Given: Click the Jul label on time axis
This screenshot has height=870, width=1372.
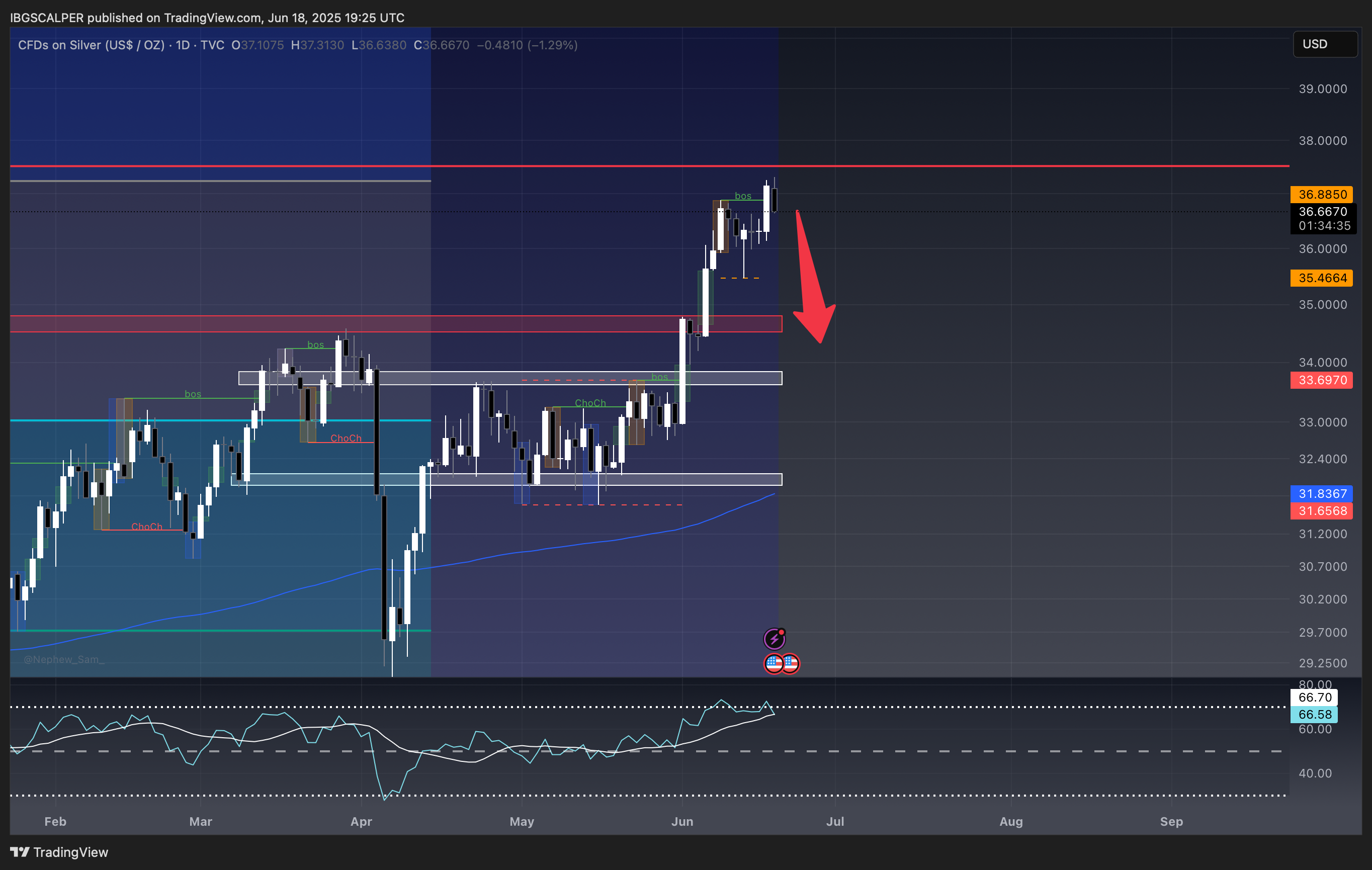Looking at the screenshot, I should coord(835,822).
